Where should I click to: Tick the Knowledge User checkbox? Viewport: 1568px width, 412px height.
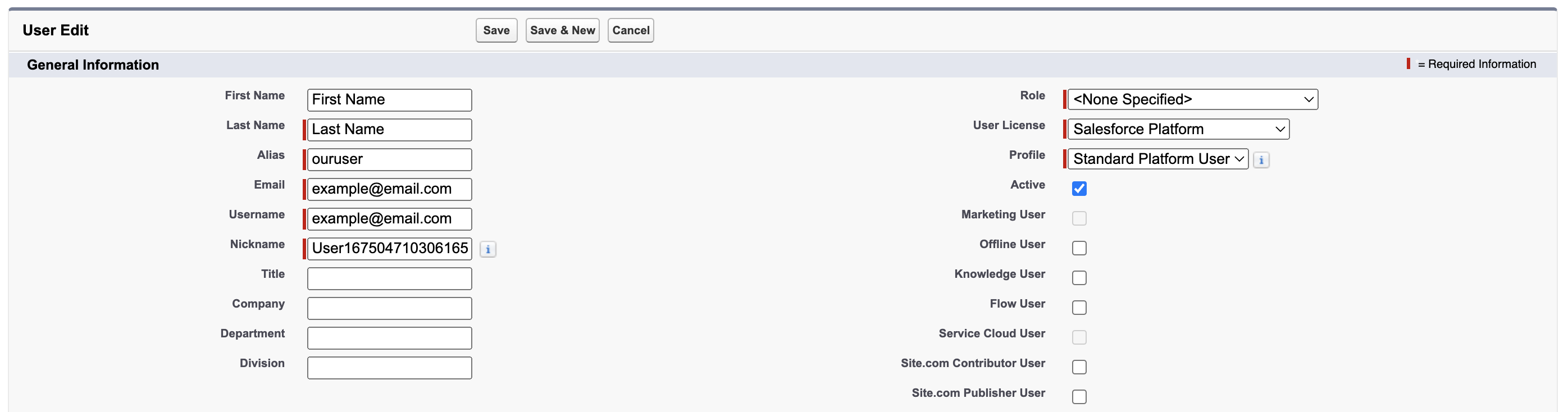[1079, 278]
